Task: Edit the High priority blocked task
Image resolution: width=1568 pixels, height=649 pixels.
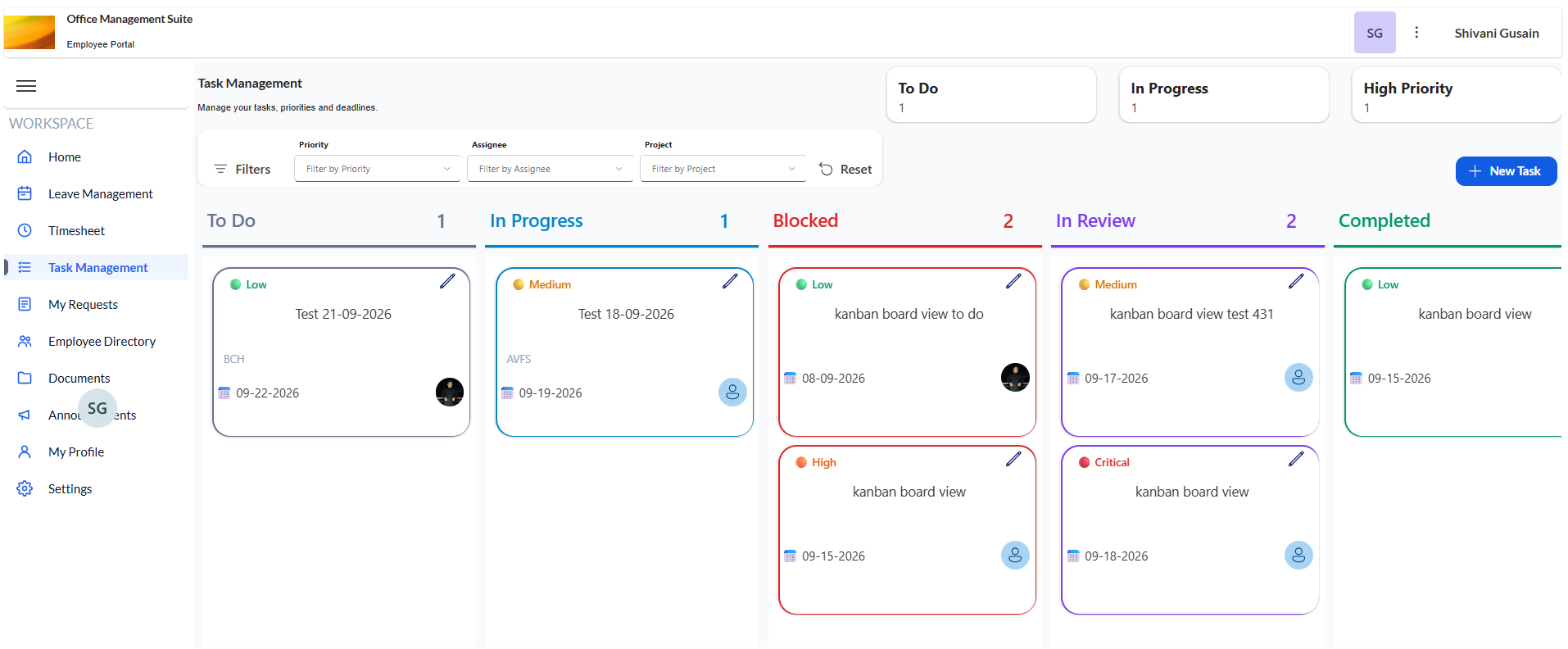Action: pyautogui.click(x=1013, y=459)
